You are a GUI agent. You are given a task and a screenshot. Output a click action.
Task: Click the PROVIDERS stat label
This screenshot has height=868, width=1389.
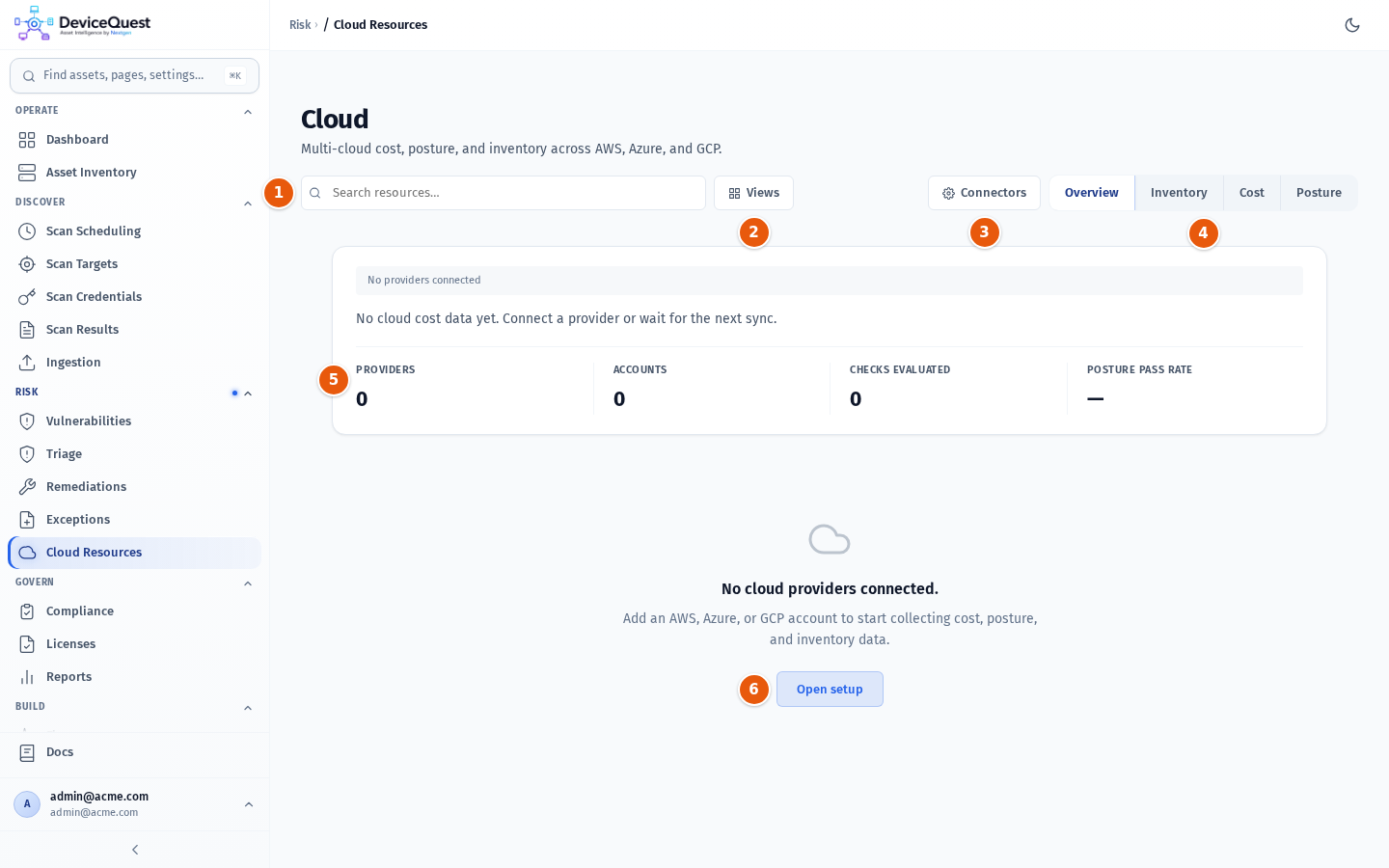tap(386, 370)
